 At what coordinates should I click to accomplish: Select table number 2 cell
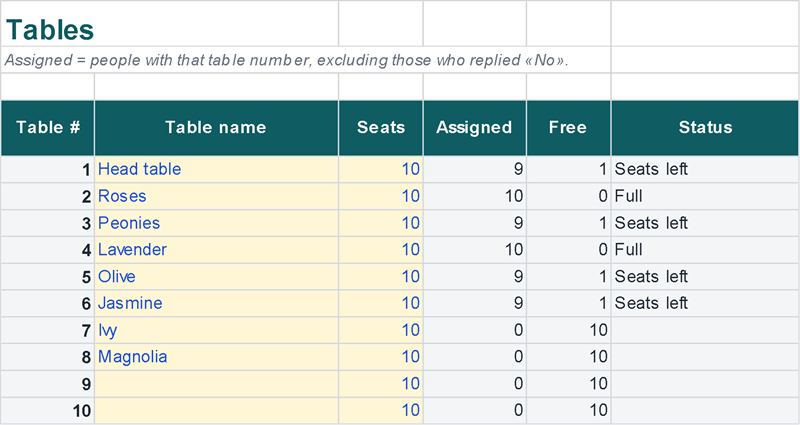tap(47, 196)
